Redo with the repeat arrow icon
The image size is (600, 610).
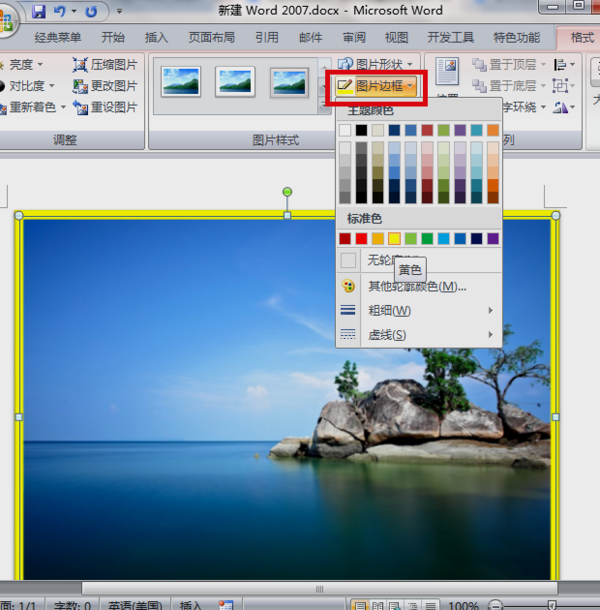tap(91, 12)
